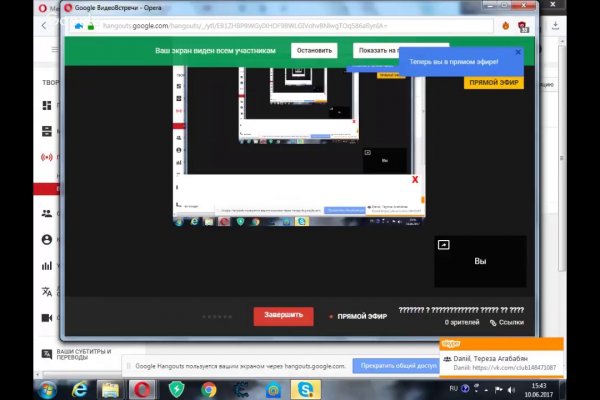Select the "Вы" video thumbnail
The image size is (600, 400).
coord(480,261)
